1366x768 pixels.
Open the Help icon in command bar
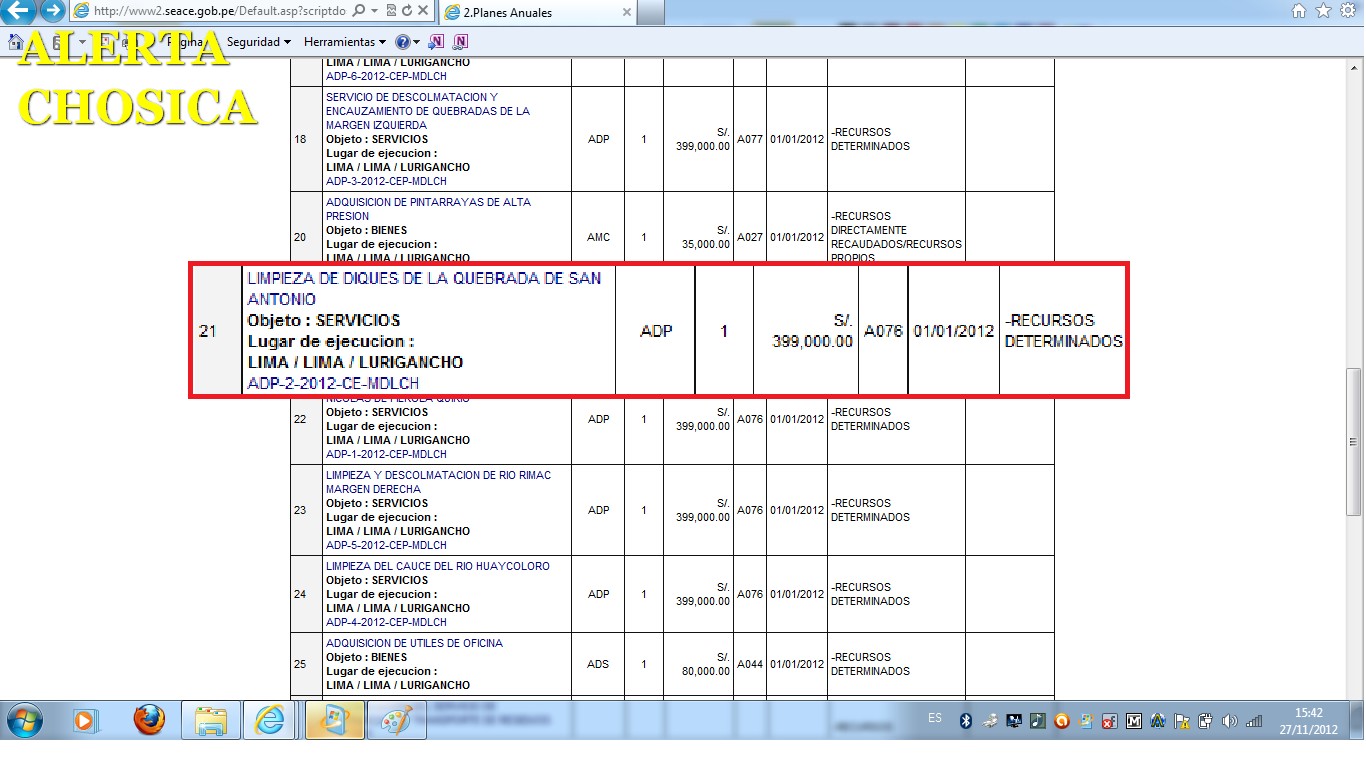click(402, 42)
